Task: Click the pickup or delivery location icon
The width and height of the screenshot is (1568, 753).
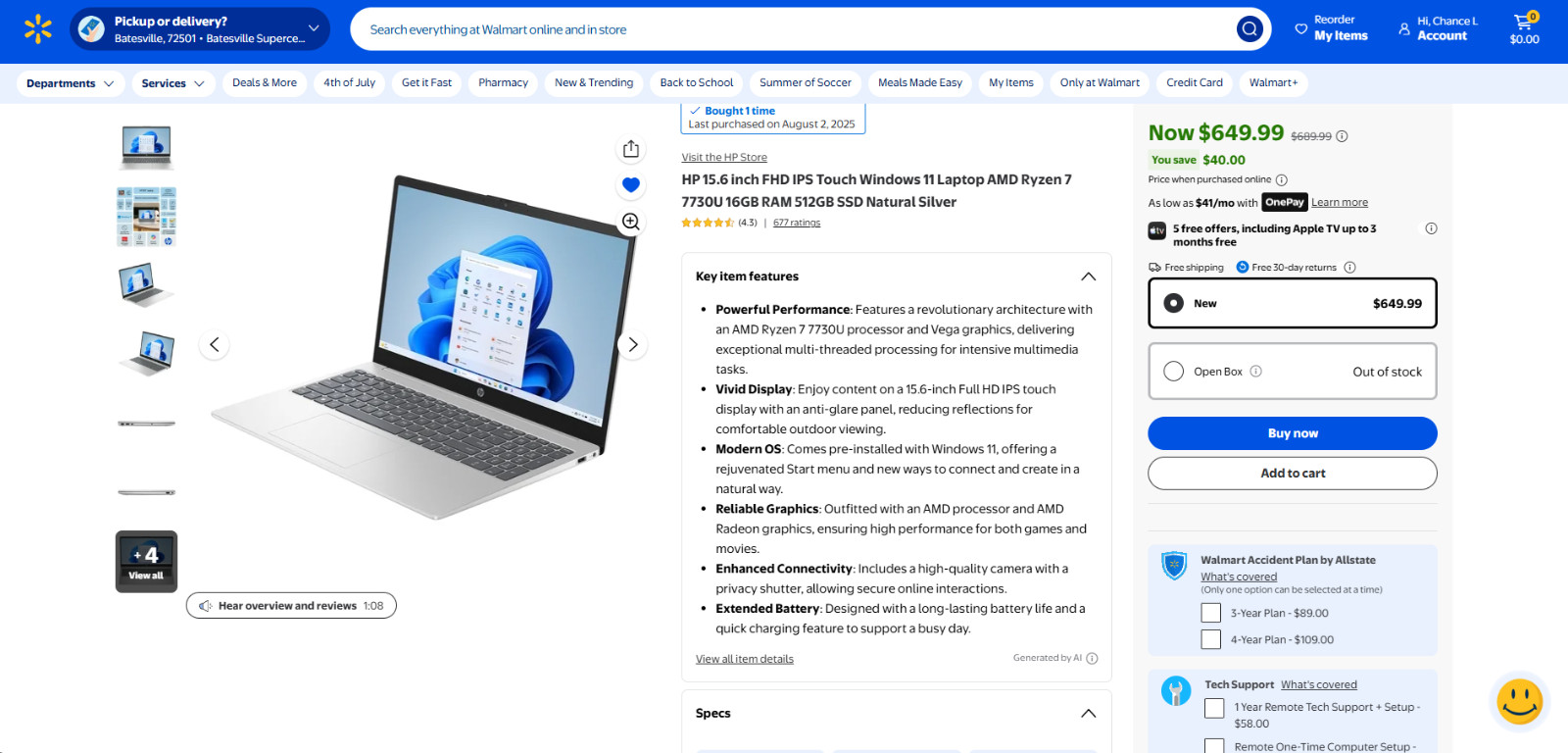Action: [x=91, y=29]
